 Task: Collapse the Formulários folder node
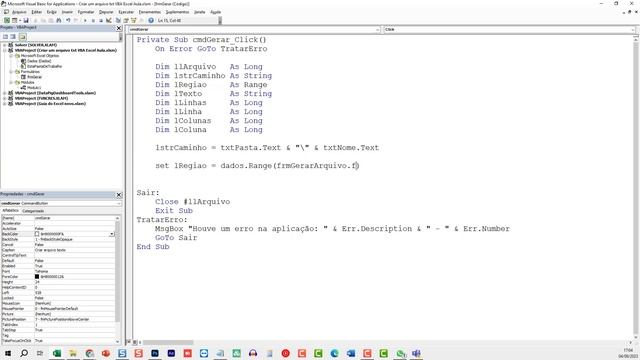[11, 71]
